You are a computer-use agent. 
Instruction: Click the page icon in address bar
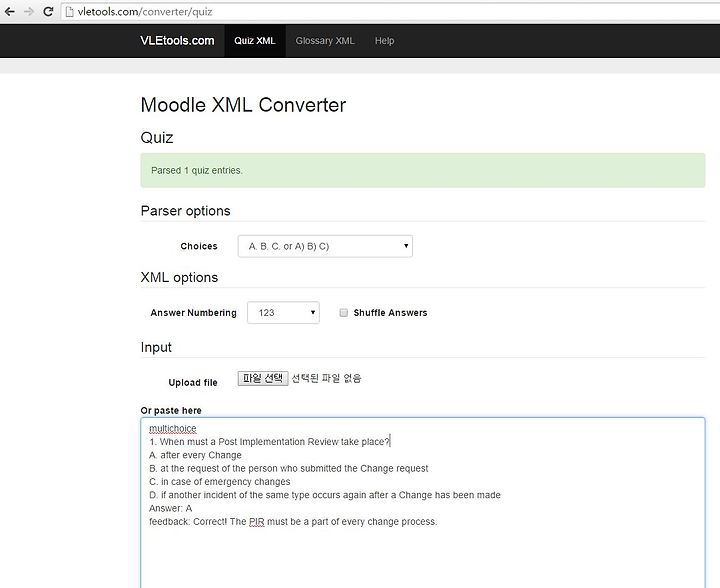pyautogui.click(x=69, y=12)
